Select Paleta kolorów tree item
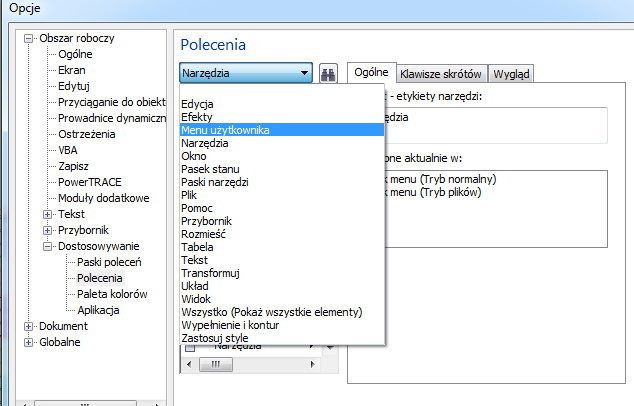The image size is (634, 406). 112,294
